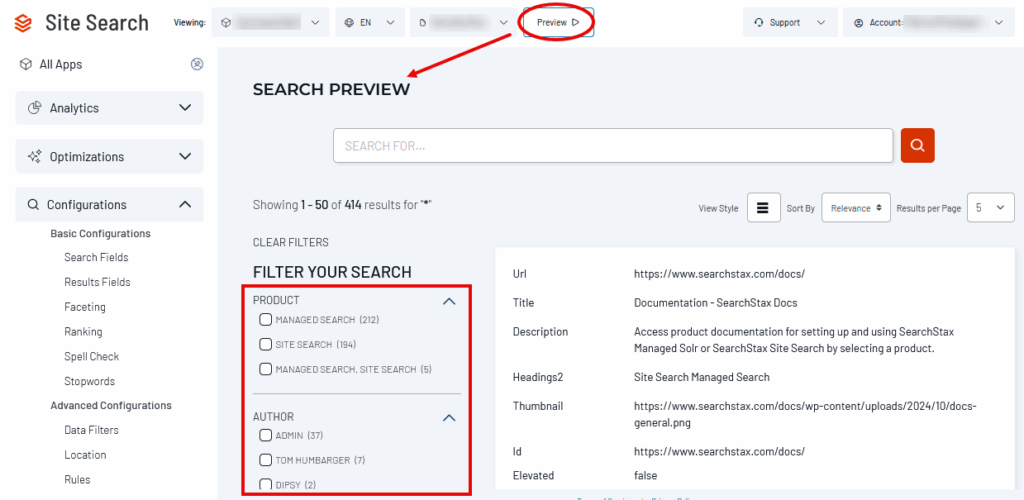Check Managed Search, Site Search (5) filter
The image size is (1024, 500).
(265, 369)
